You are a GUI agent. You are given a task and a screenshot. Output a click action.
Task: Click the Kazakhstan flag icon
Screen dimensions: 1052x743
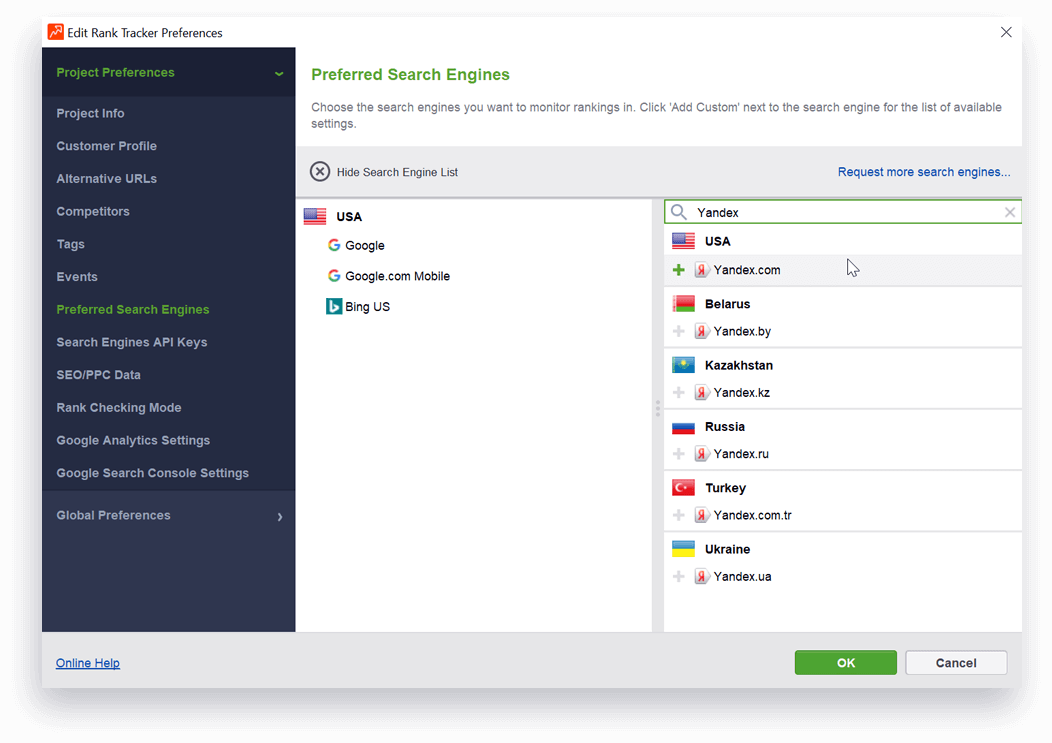point(683,365)
